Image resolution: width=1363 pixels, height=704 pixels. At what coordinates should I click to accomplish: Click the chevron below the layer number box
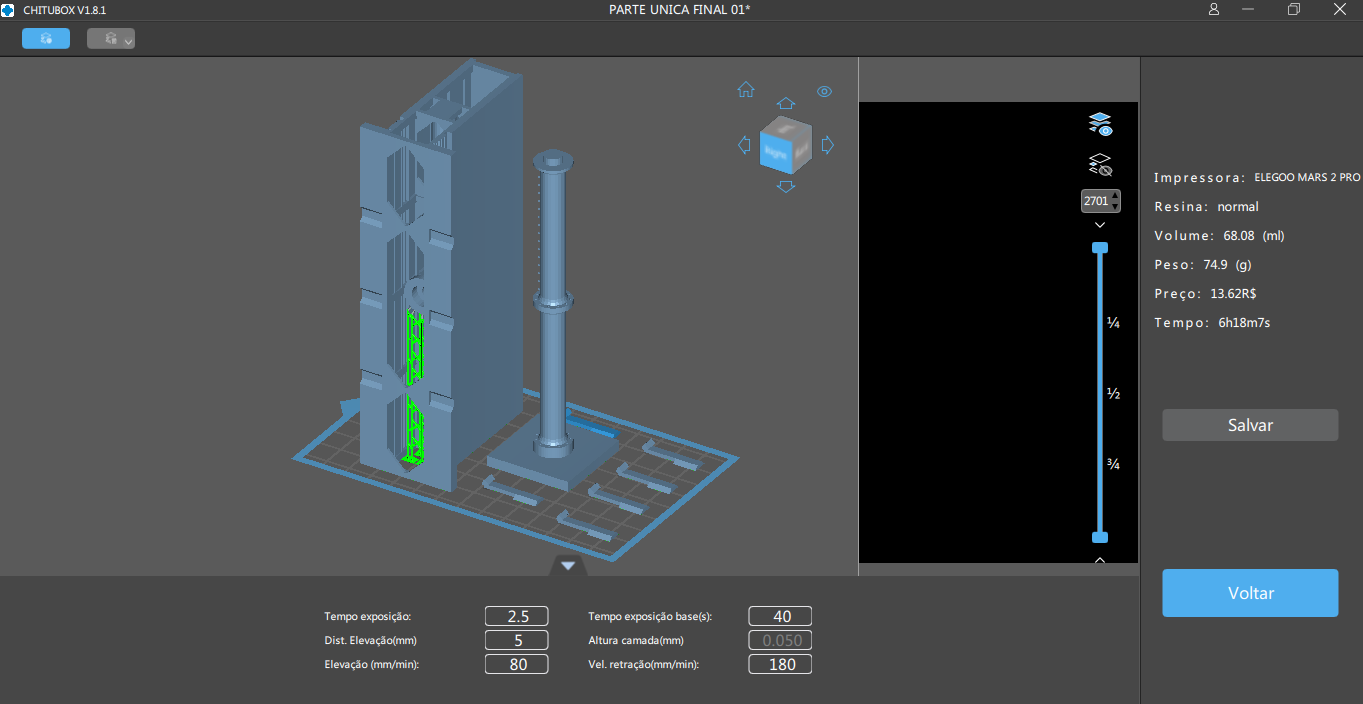(x=1100, y=226)
